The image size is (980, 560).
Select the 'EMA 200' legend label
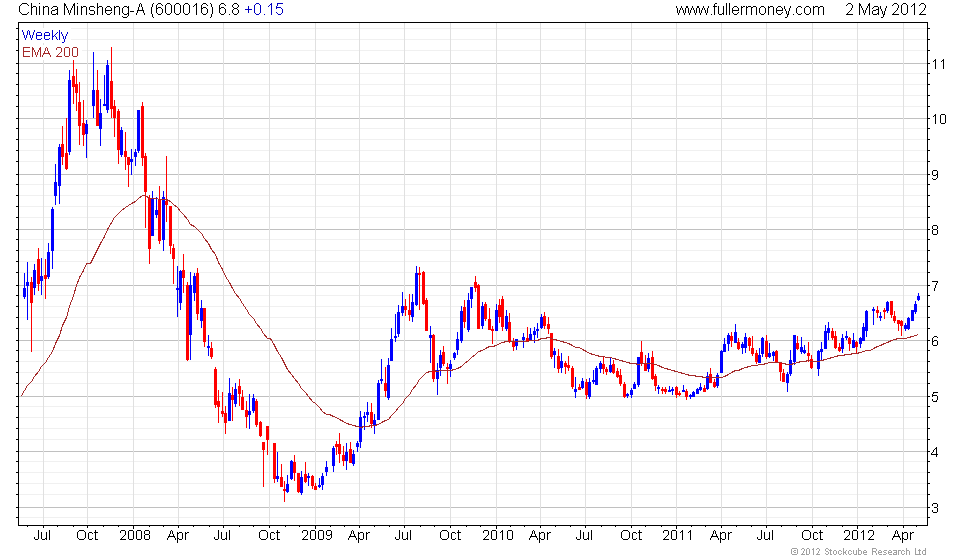tap(50, 52)
